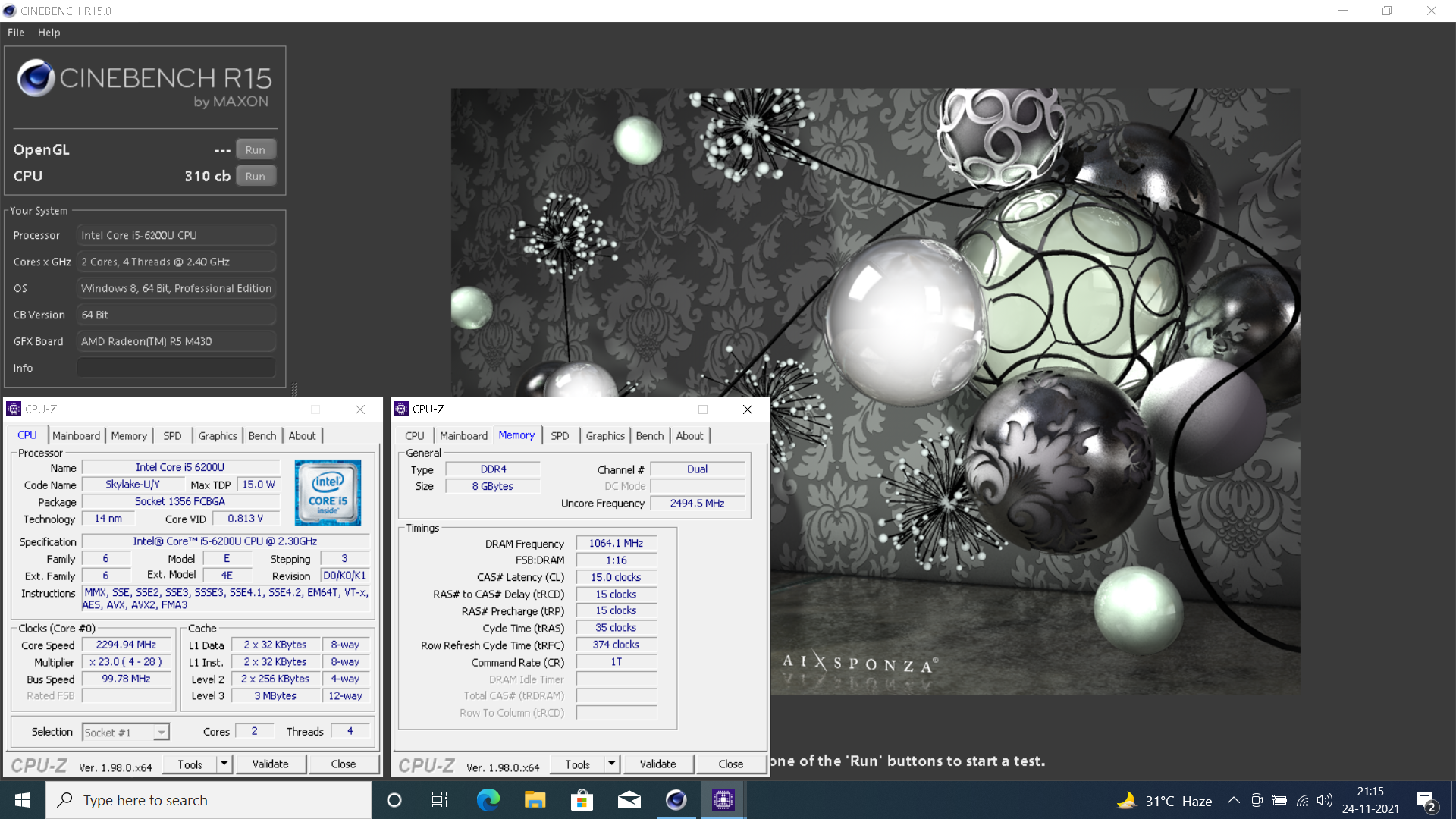Minimize the Cinebench window
Screen dimensions: 1456x819
pyautogui.click(x=1343, y=11)
